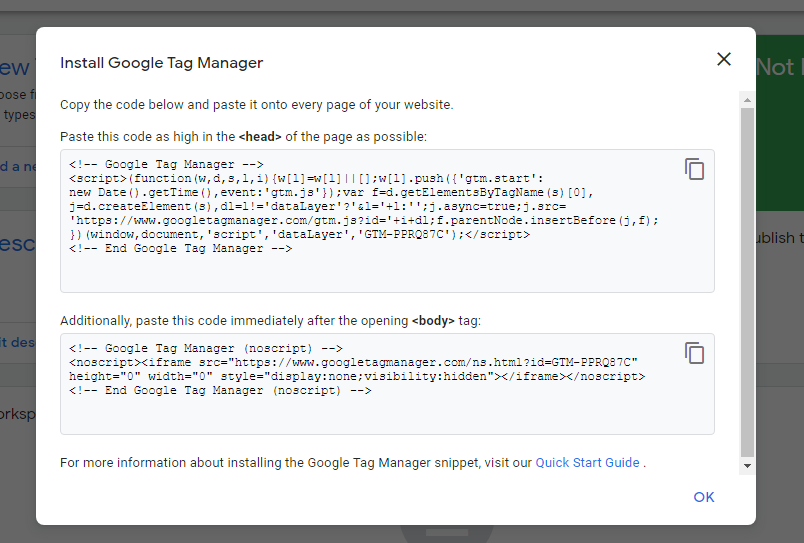Click OK to dismiss the dialog
Viewport: 804px width, 543px height.
click(x=704, y=497)
